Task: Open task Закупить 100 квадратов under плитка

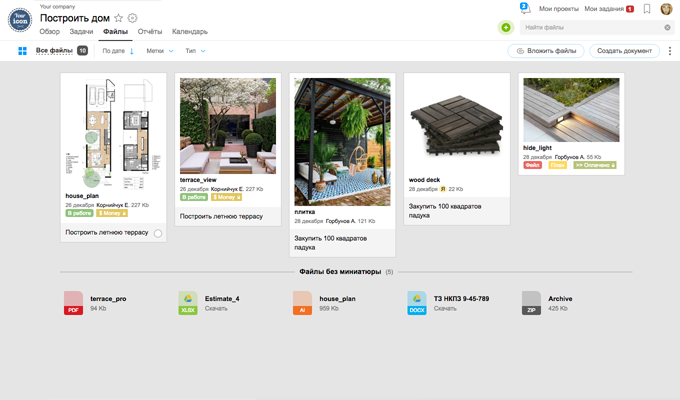Action: [x=330, y=243]
